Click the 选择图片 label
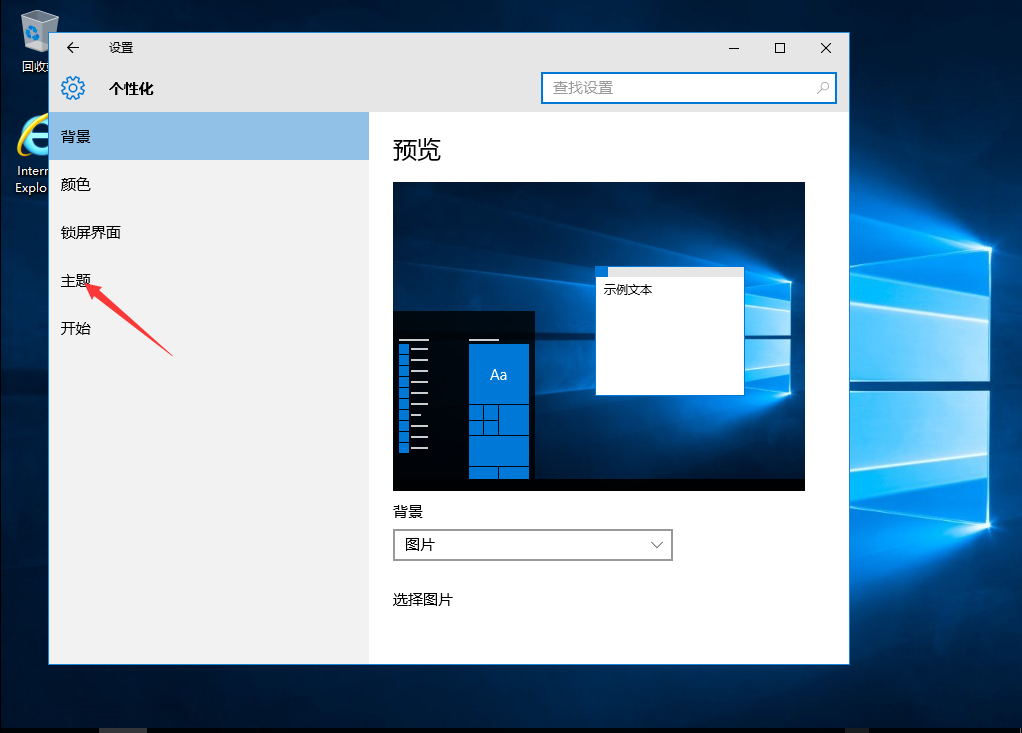The height and width of the screenshot is (733, 1022). (423, 600)
